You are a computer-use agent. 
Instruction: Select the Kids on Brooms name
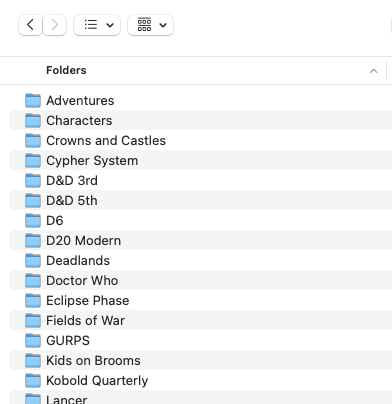tap(93, 361)
